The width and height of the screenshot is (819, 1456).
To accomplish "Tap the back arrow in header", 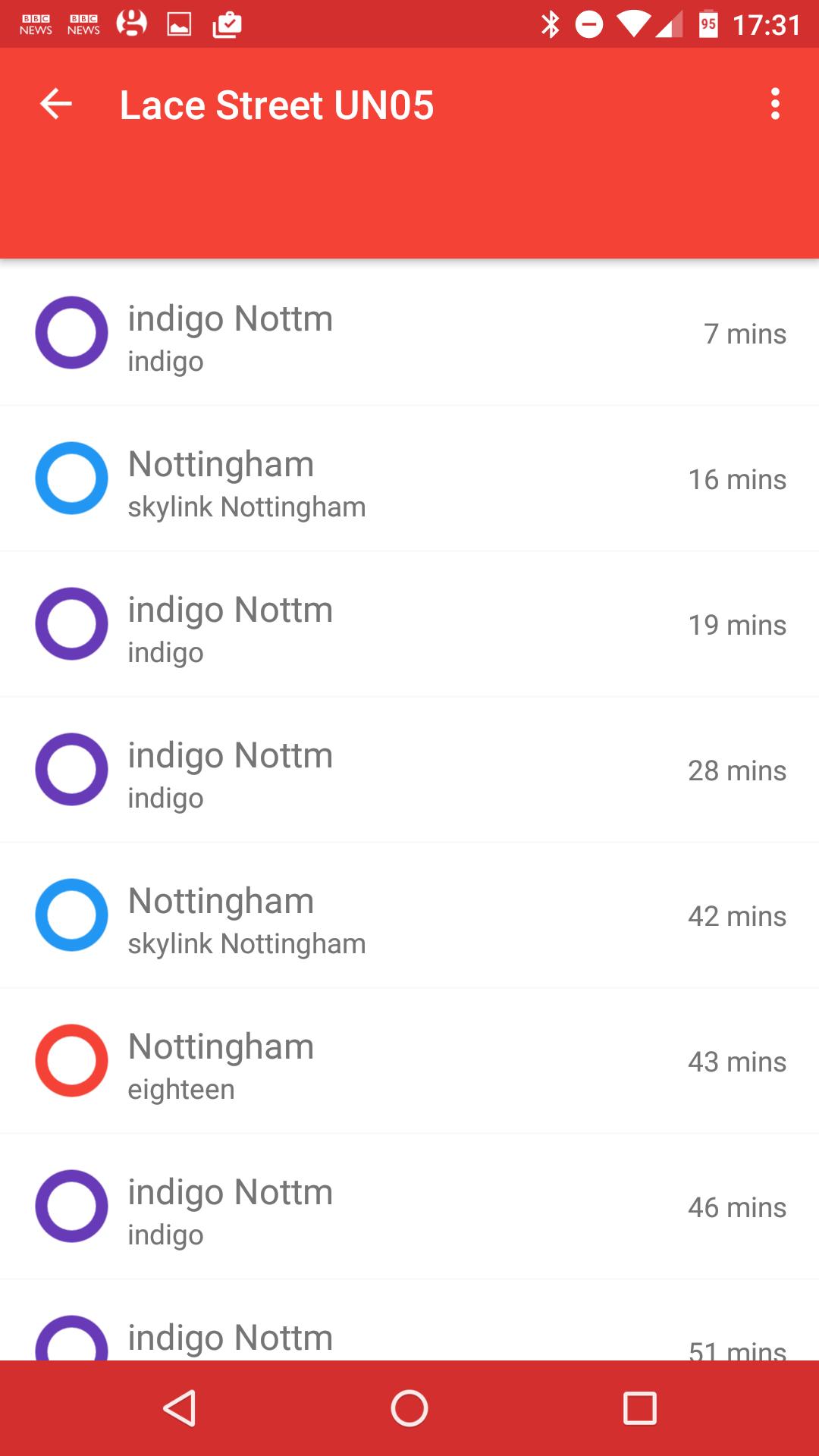I will 56,104.
